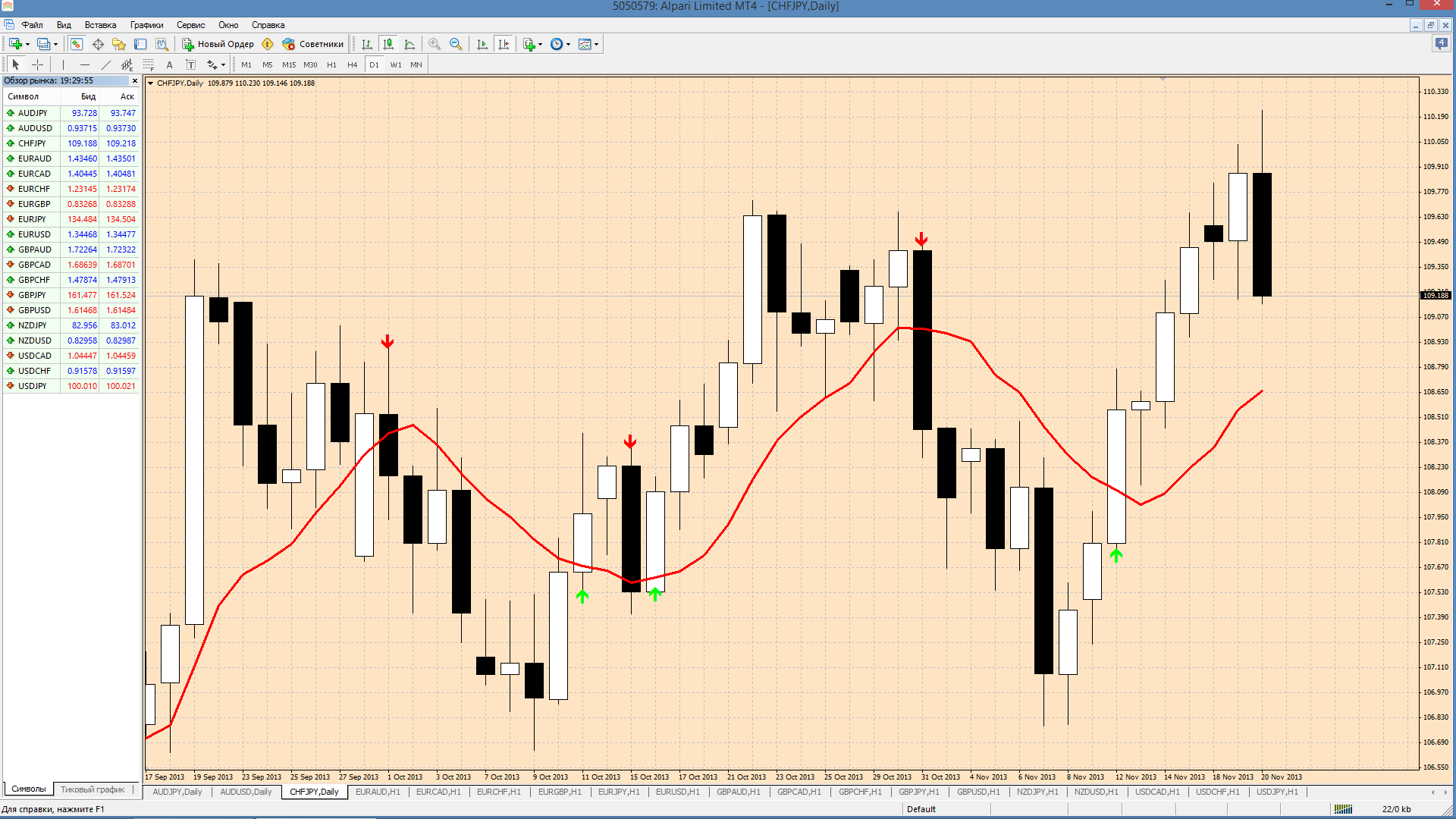Viewport: 1456px width, 819px height.
Task: Click the Default profile status field
Action: tap(948, 809)
